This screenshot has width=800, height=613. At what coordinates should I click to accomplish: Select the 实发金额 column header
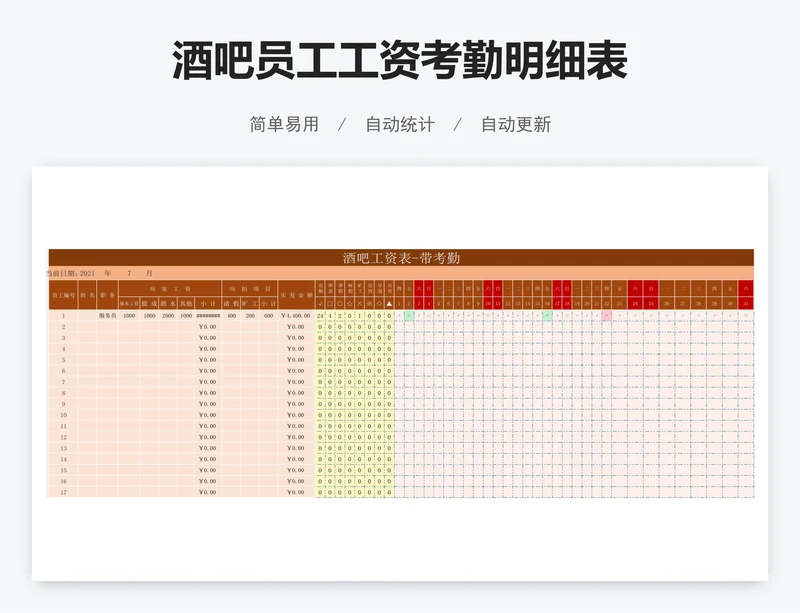coord(296,295)
